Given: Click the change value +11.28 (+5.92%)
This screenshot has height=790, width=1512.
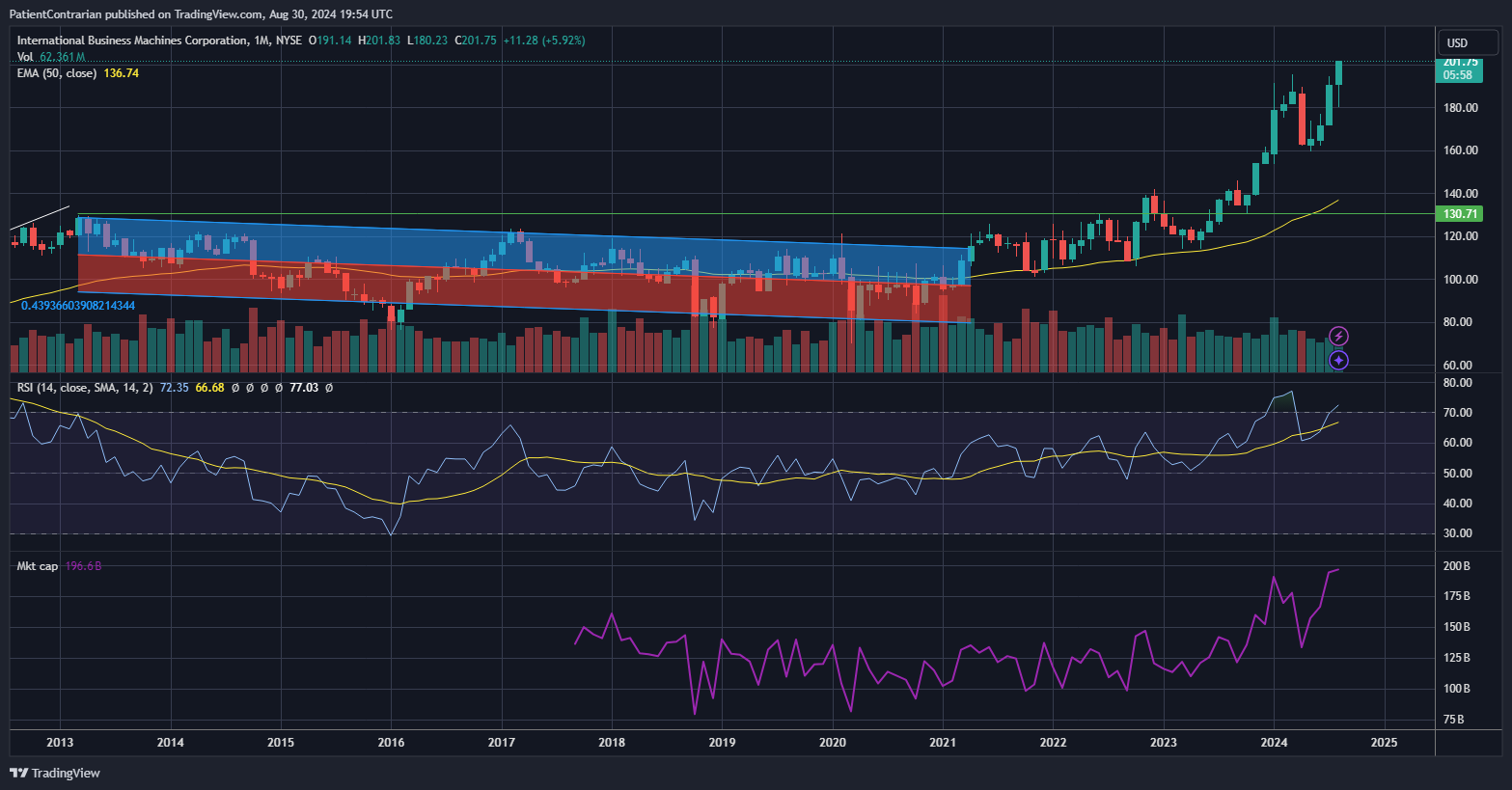Looking at the screenshot, I should pos(544,41).
